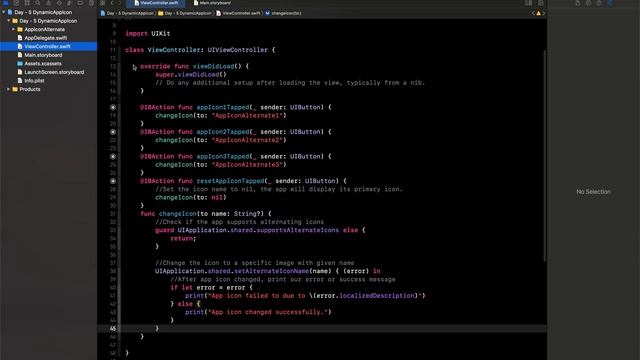Click "supportsAlternateIcons" in guard statement

click(x=298, y=230)
